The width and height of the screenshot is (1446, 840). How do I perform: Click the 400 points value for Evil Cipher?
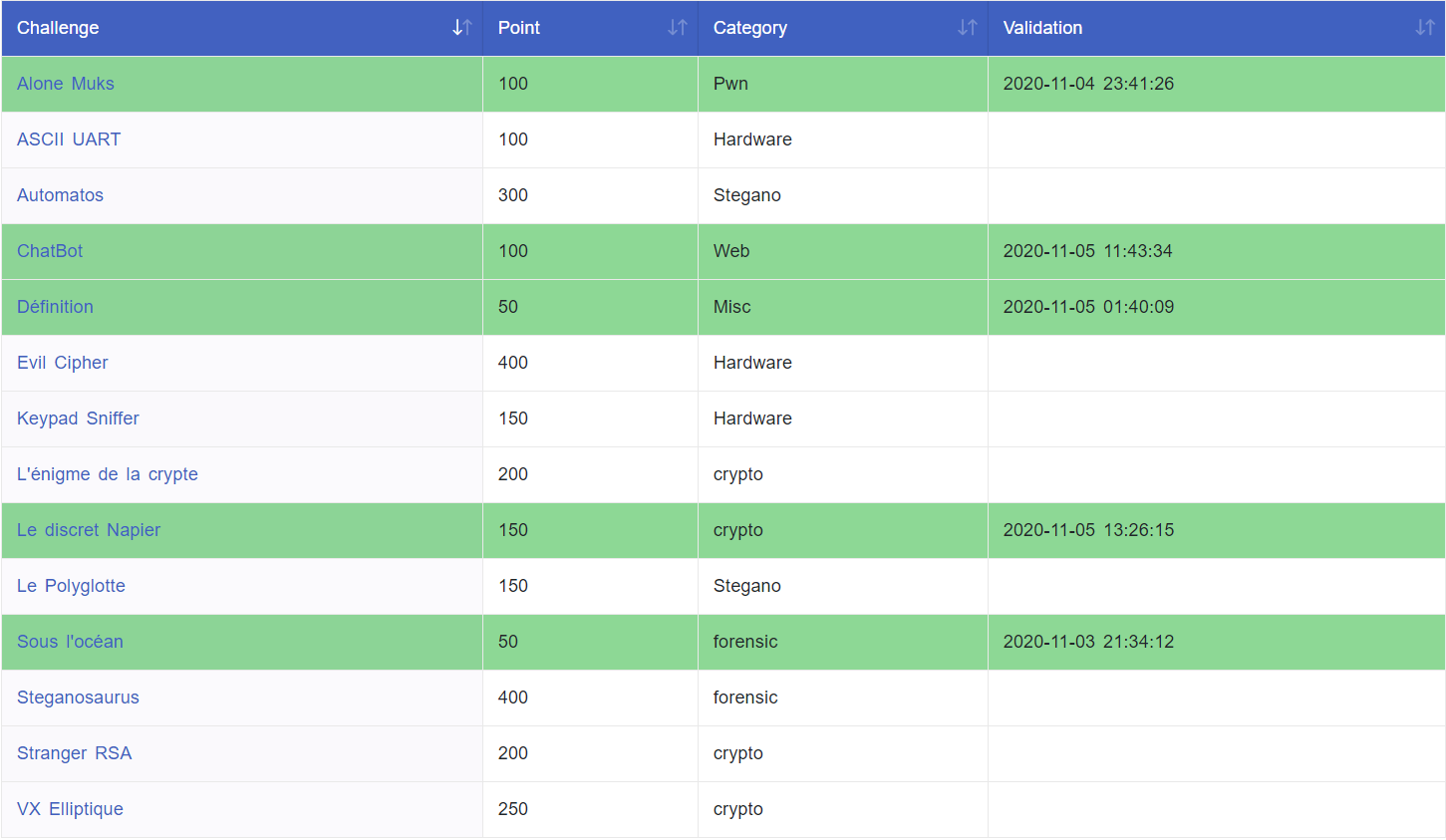point(513,363)
